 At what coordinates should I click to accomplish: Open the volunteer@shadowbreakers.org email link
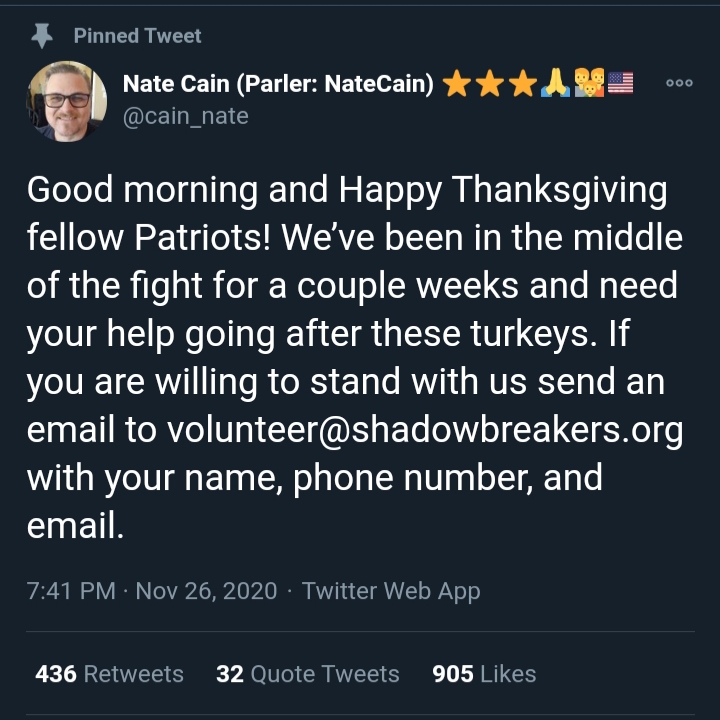point(425,431)
